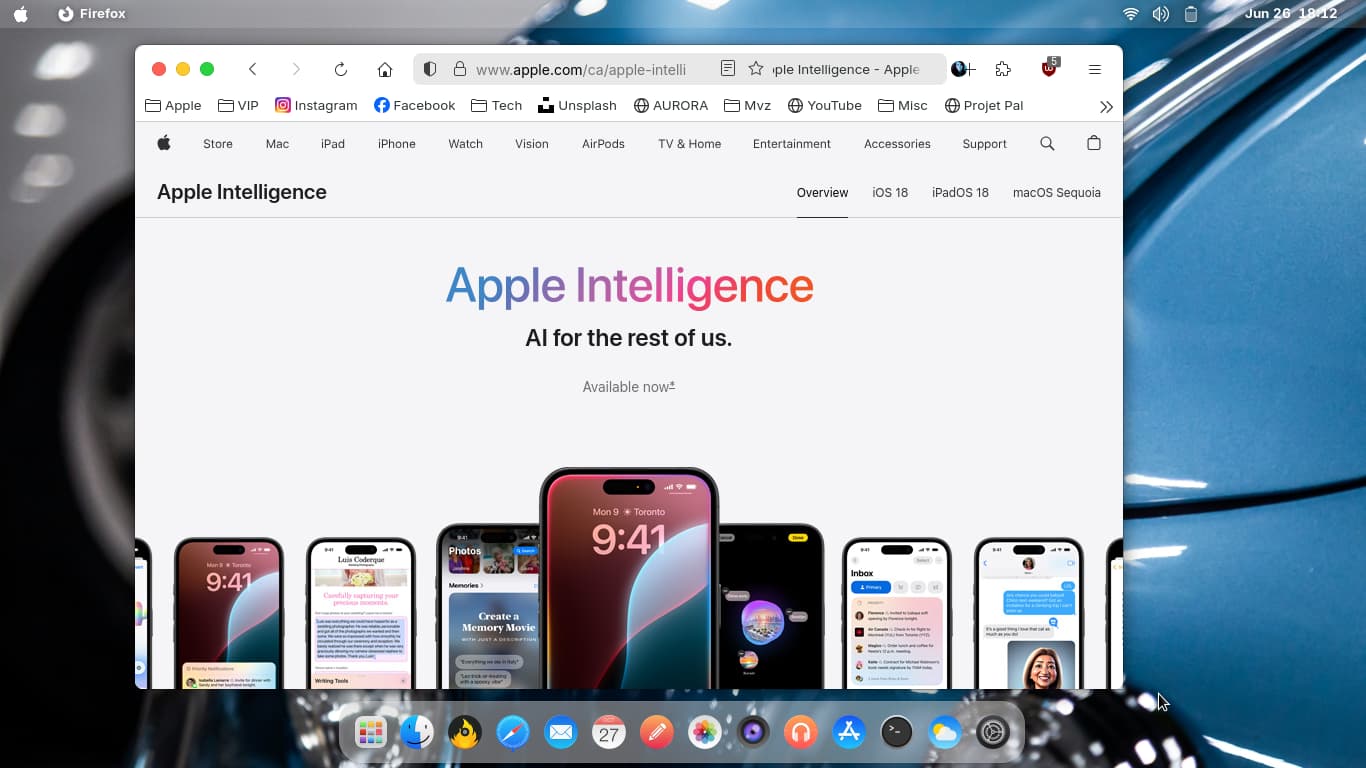The height and width of the screenshot is (768, 1366).
Task: Open Photos from the dock
Action: pyautogui.click(x=705, y=733)
